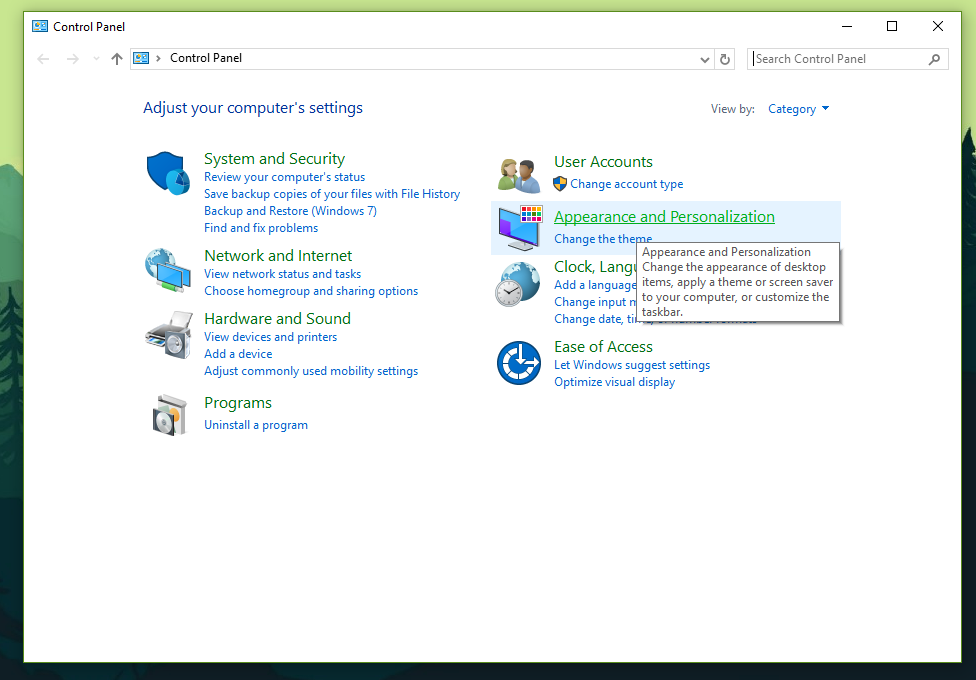Minimize the Control Panel window
Screen dimensions: 976x680
[847, 26]
